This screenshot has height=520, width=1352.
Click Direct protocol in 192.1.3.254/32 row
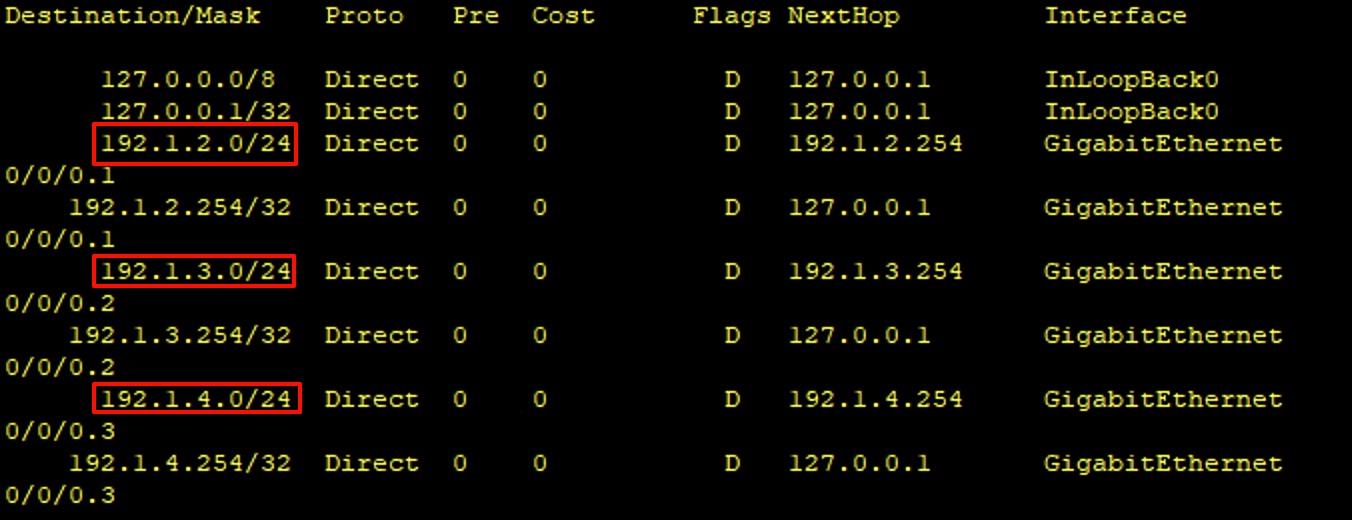[x=372, y=336]
